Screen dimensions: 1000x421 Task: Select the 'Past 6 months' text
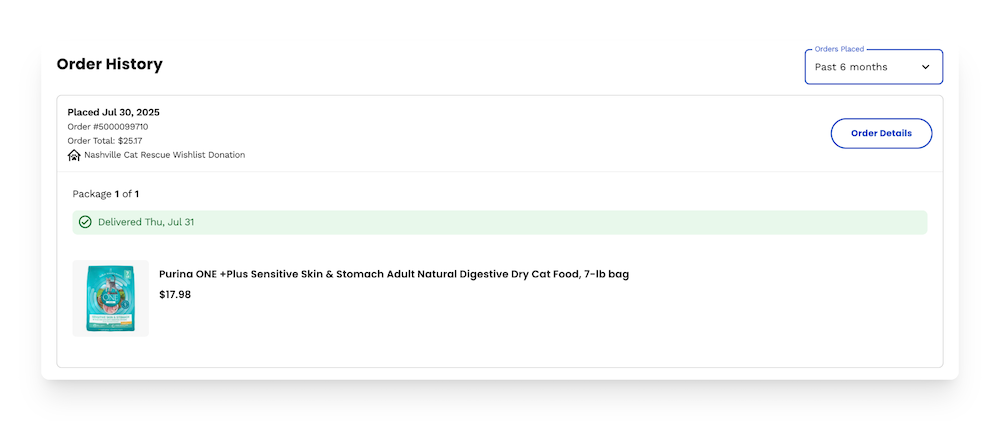(850, 67)
